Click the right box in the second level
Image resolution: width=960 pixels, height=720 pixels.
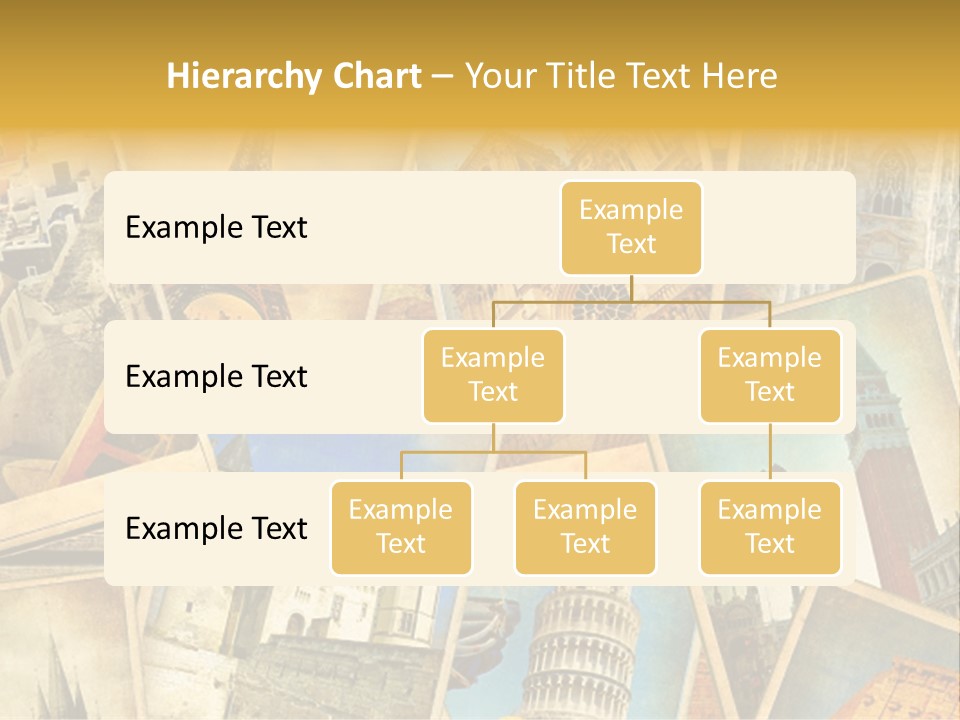point(769,375)
